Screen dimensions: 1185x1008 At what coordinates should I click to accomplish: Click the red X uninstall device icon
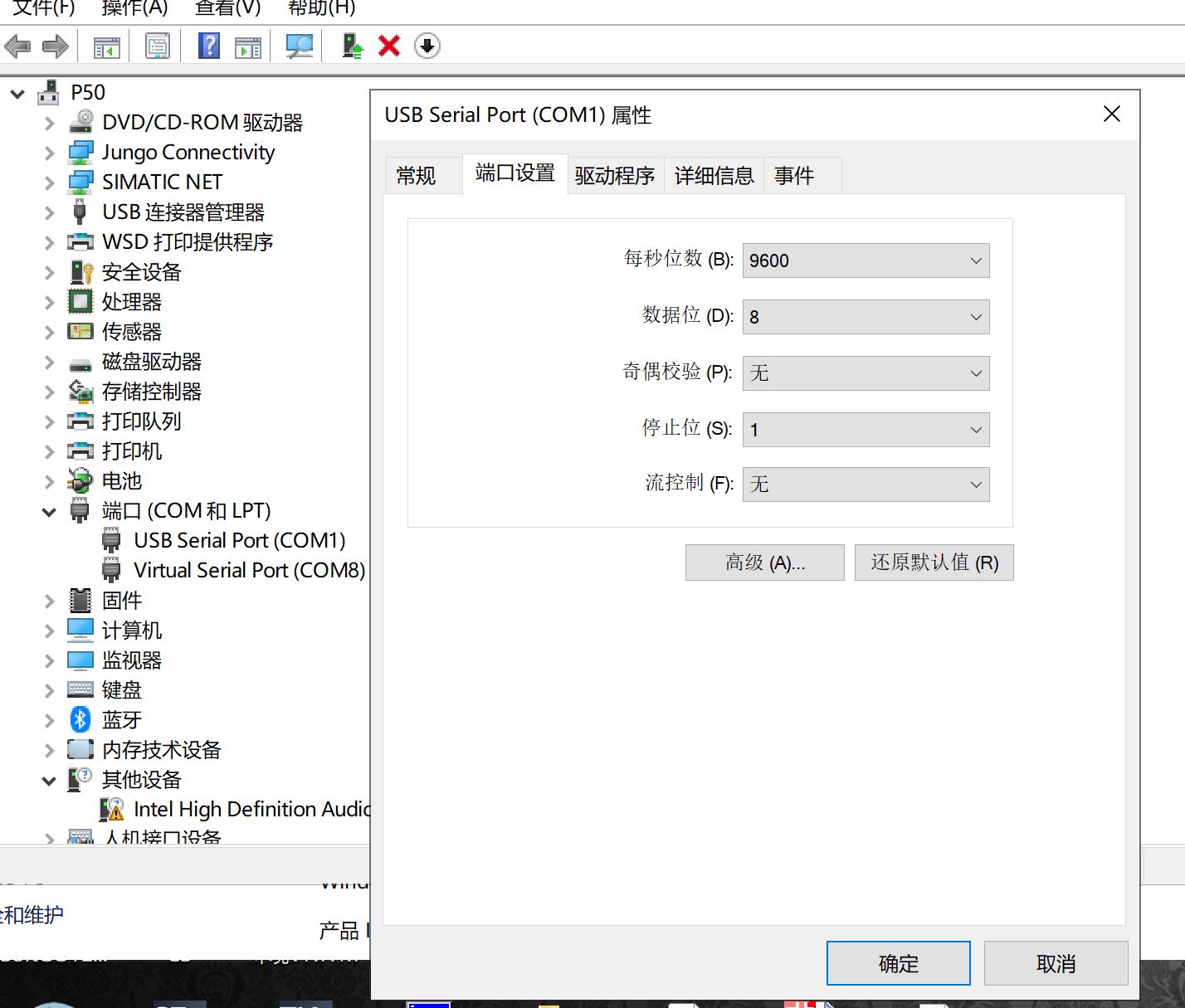388,46
